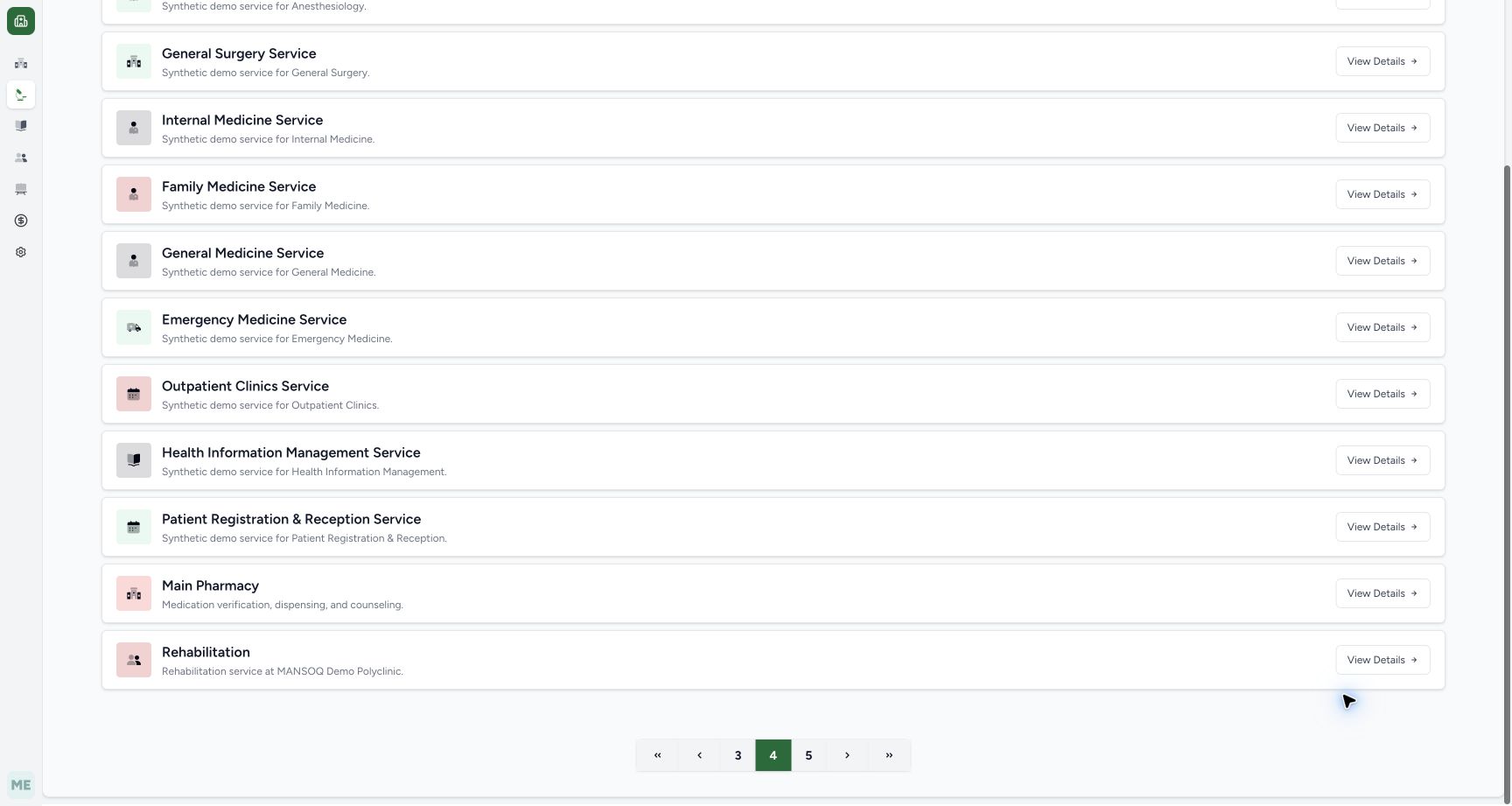Image resolution: width=1512 pixels, height=806 pixels.
Task: Select current page 4
Action: [773, 755]
